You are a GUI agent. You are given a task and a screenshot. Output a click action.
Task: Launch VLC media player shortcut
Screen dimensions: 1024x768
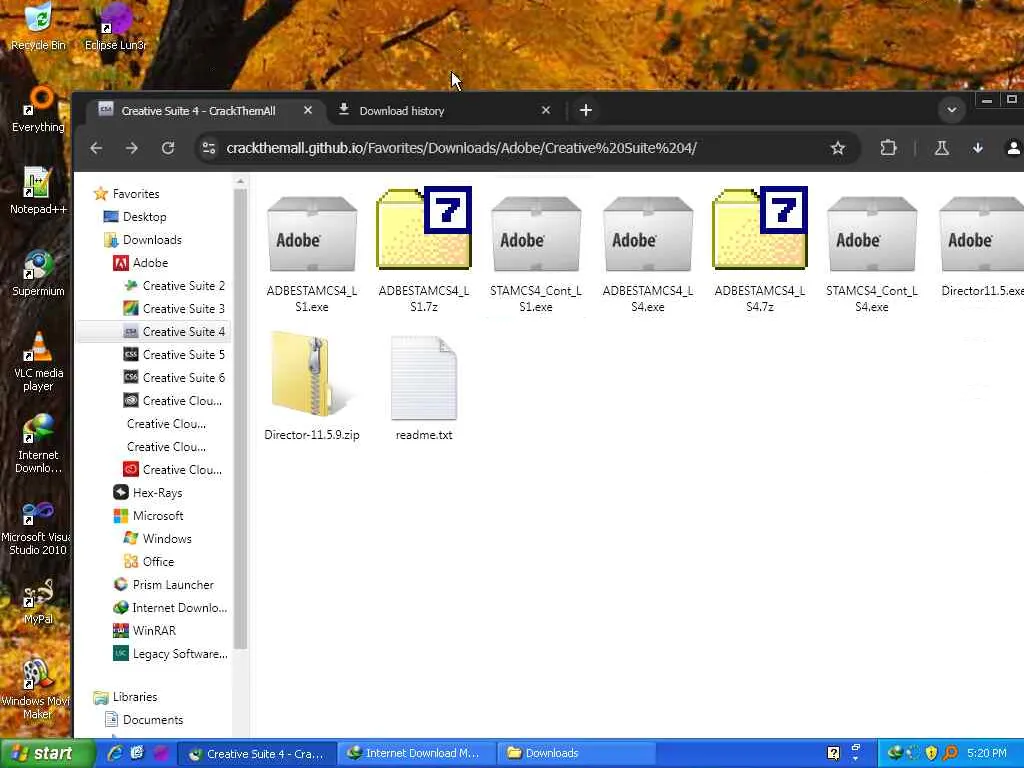(x=38, y=360)
